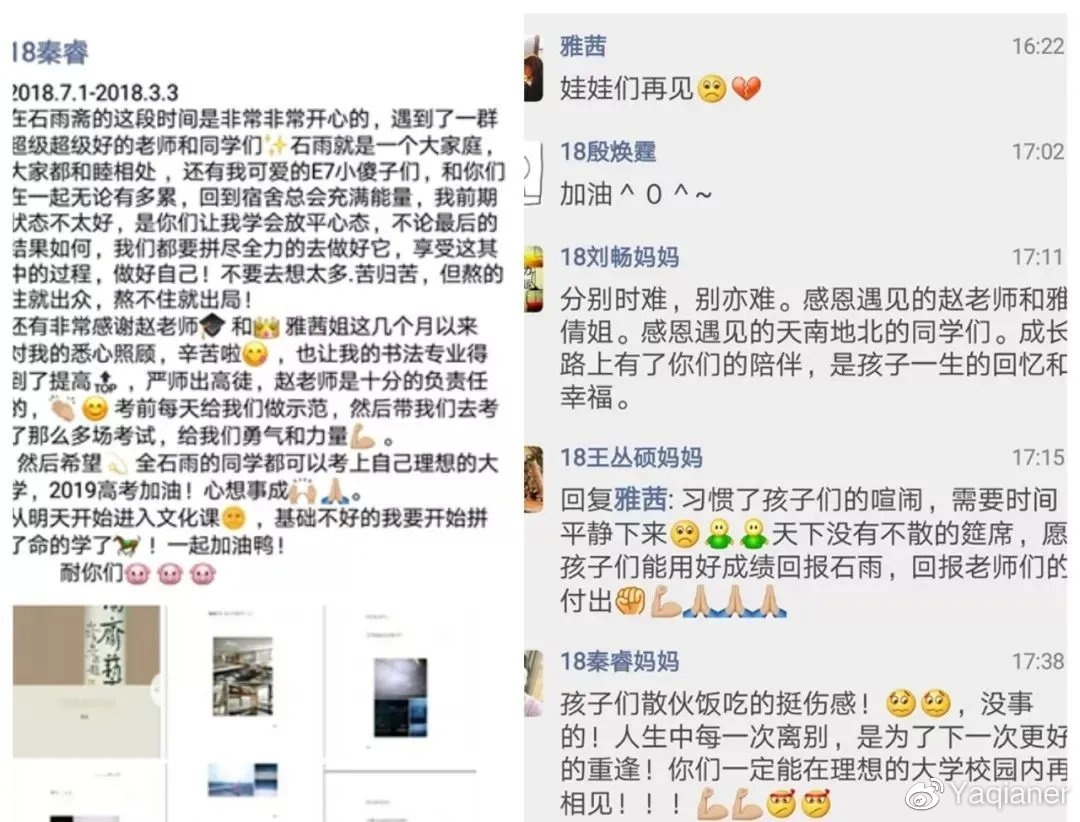Tap 18刘畅妈妈's avatar picture
This screenshot has height=822, width=1080.
533,279
